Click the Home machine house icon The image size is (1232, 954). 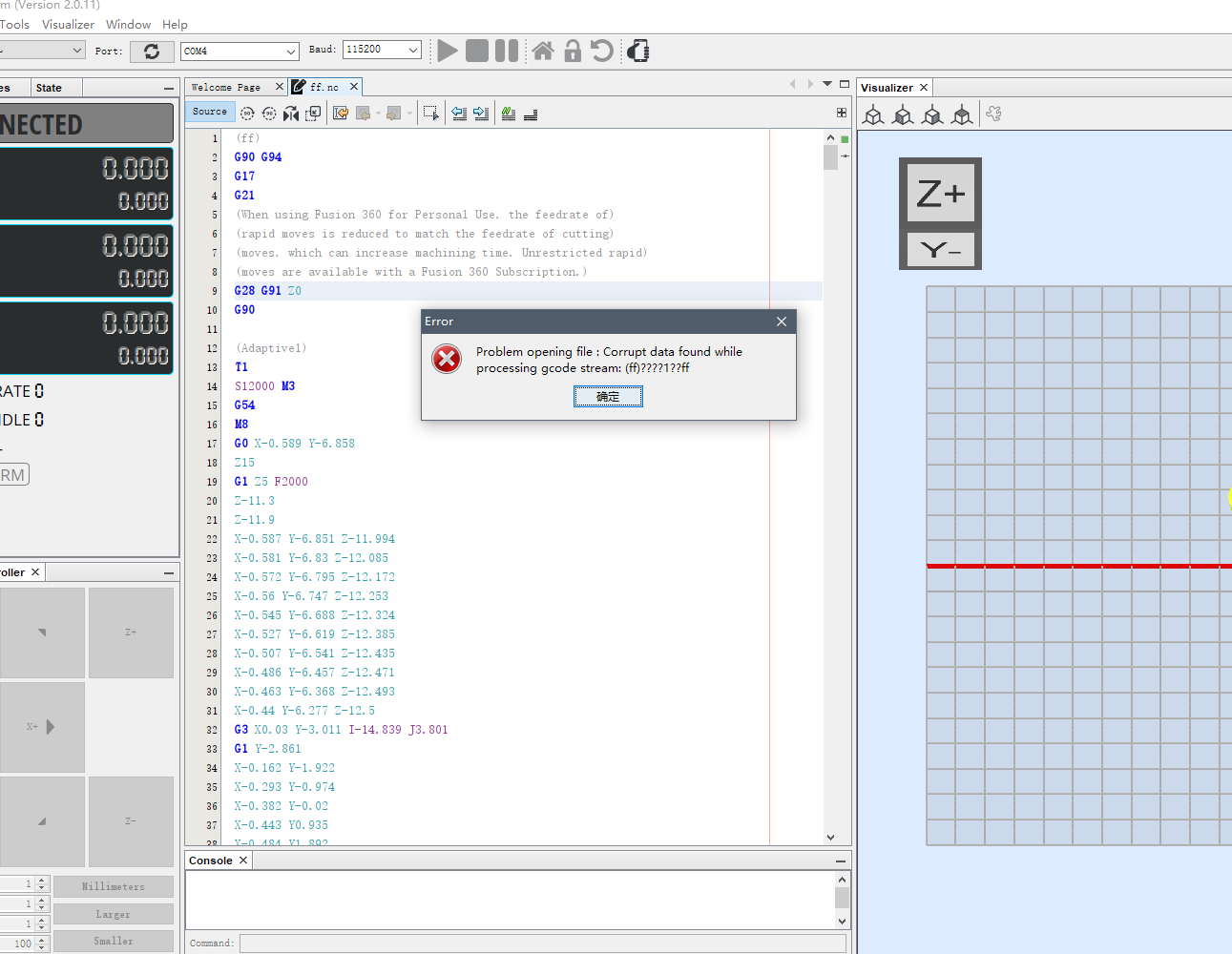(x=543, y=51)
